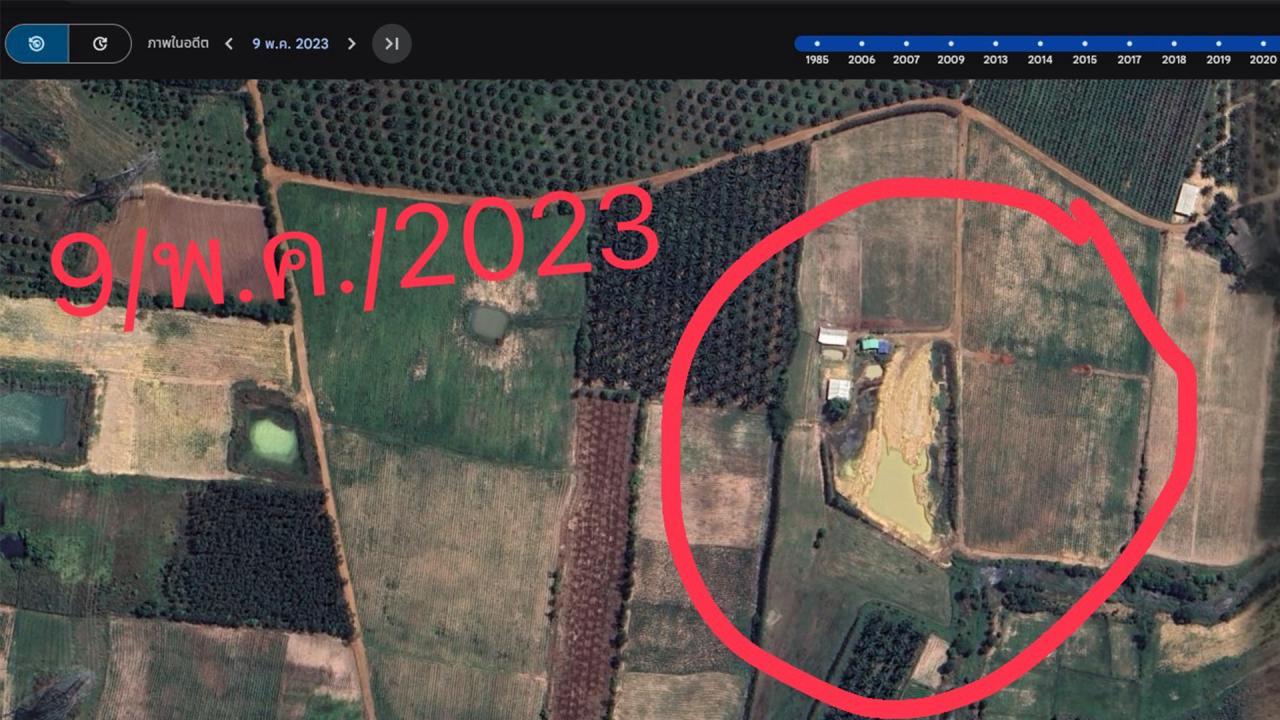
Task: Go to previous imagery date arrow
Action: pyautogui.click(x=229, y=44)
